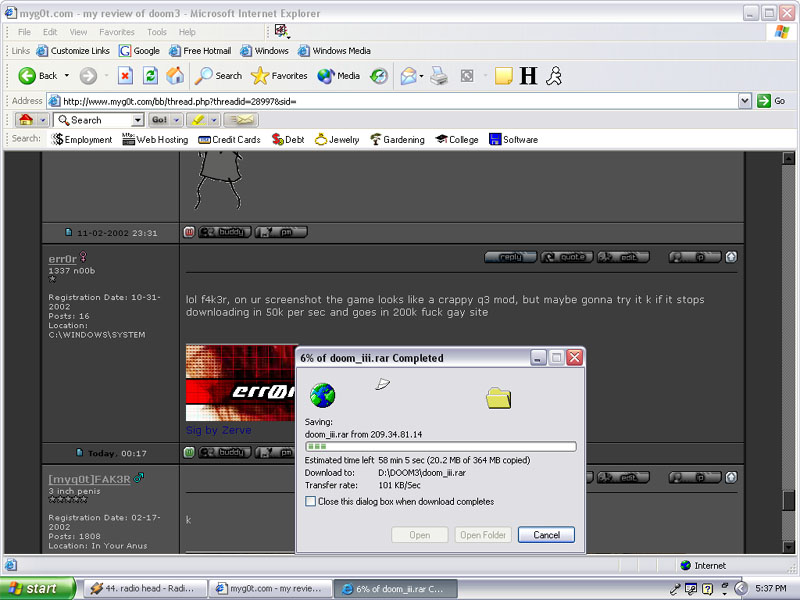Click the yellow highlighter icon

198,120
